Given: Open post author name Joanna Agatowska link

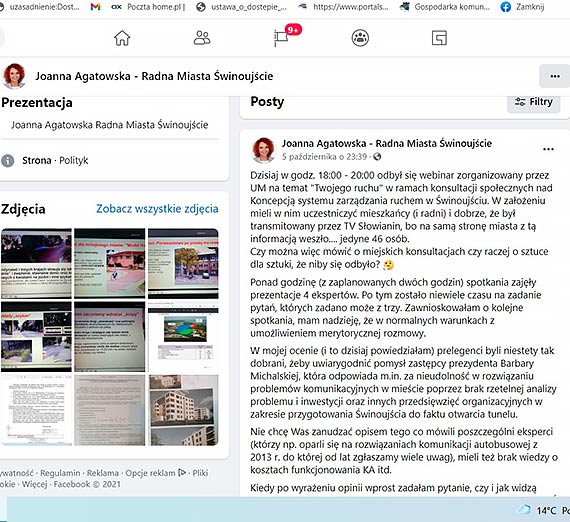Looking at the screenshot, I should coord(387,144).
